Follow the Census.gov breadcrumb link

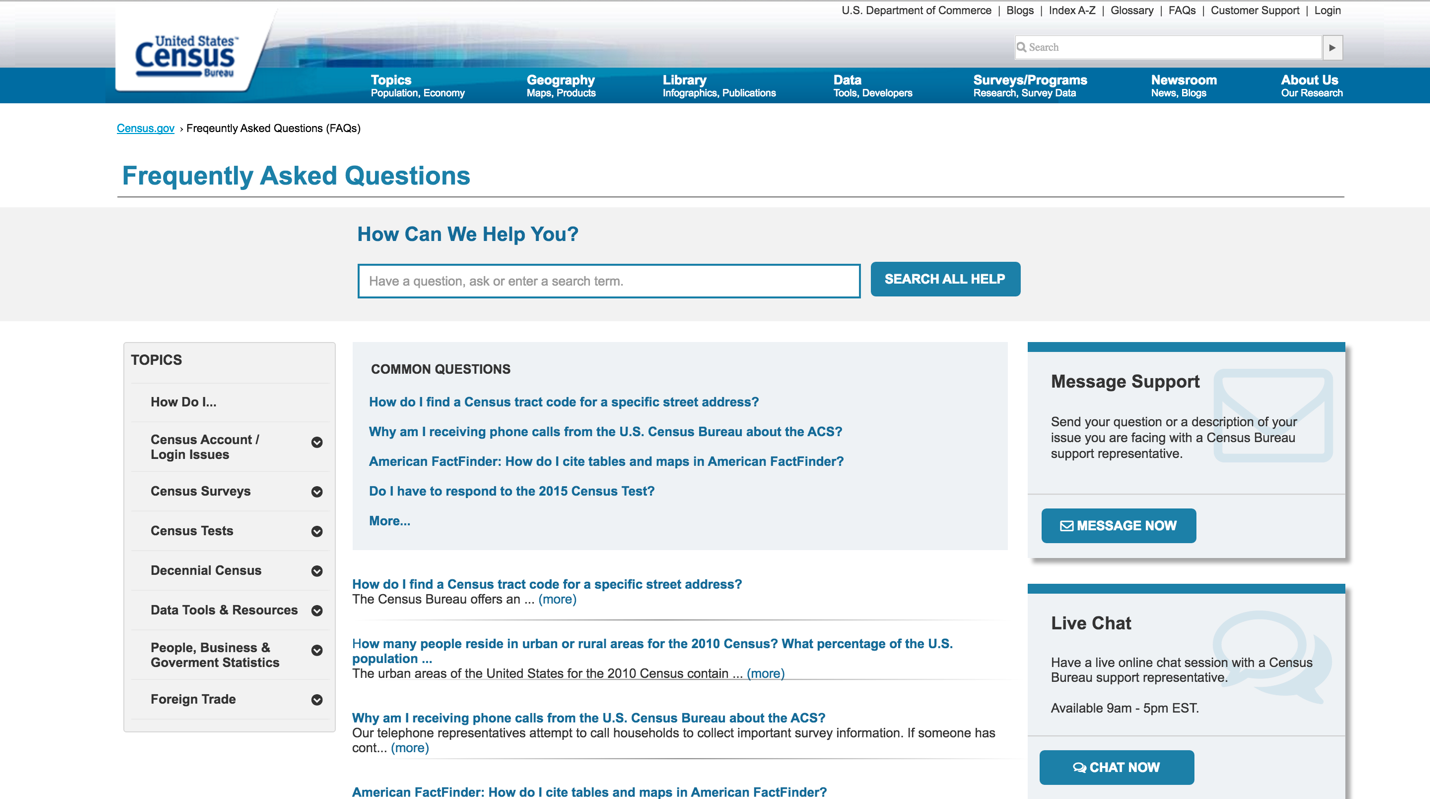(x=146, y=129)
